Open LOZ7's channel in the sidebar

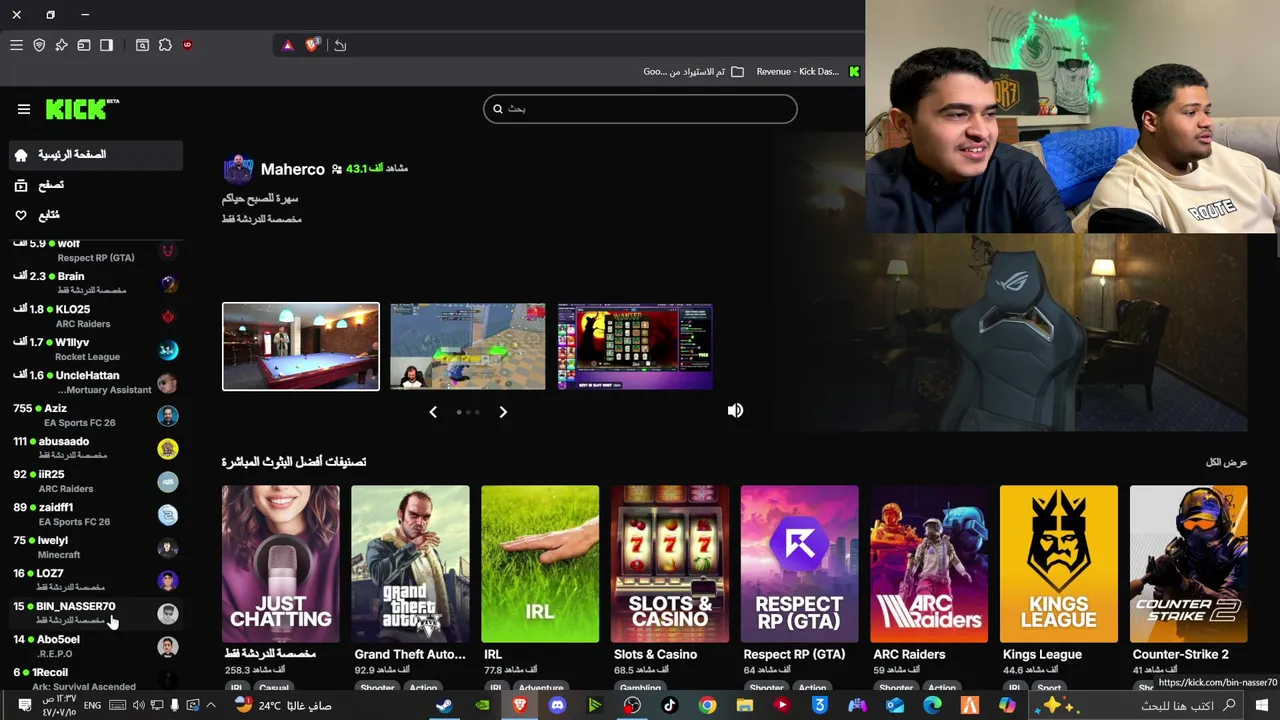pyautogui.click(x=95, y=580)
